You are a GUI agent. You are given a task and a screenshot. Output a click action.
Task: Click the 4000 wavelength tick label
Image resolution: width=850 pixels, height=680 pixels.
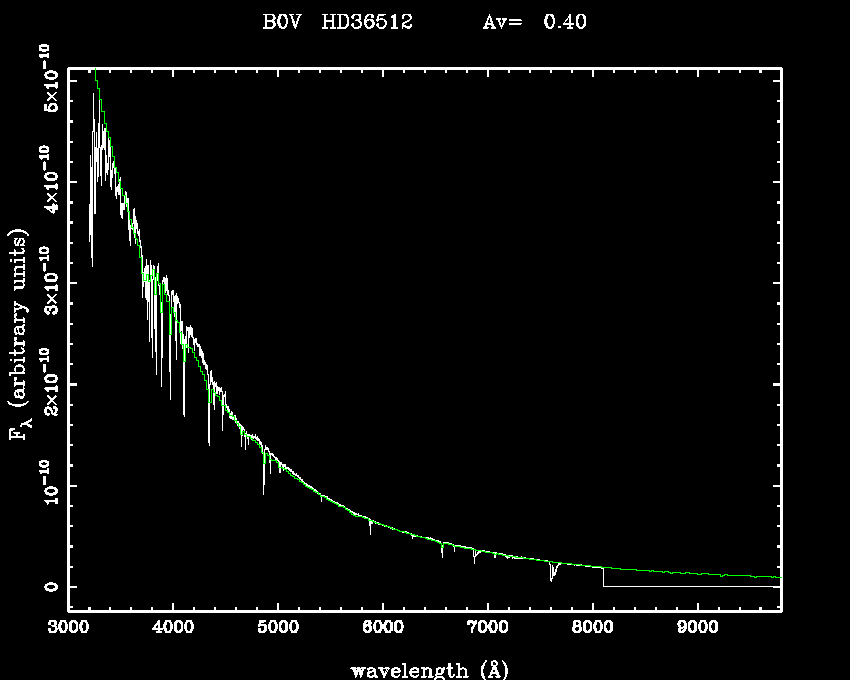click(x=173, y=628)
